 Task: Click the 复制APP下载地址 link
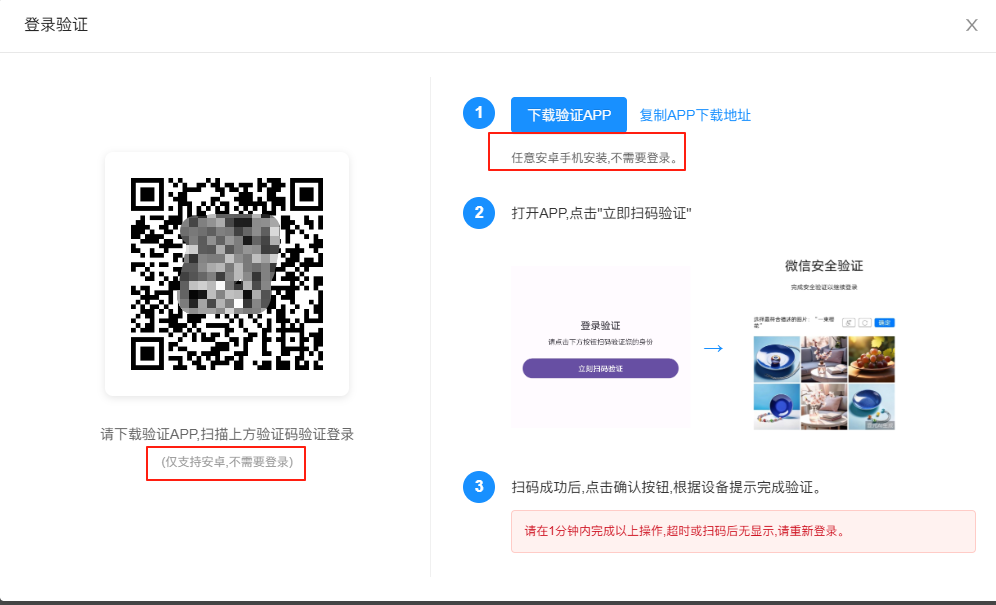[x=695, y=115]
